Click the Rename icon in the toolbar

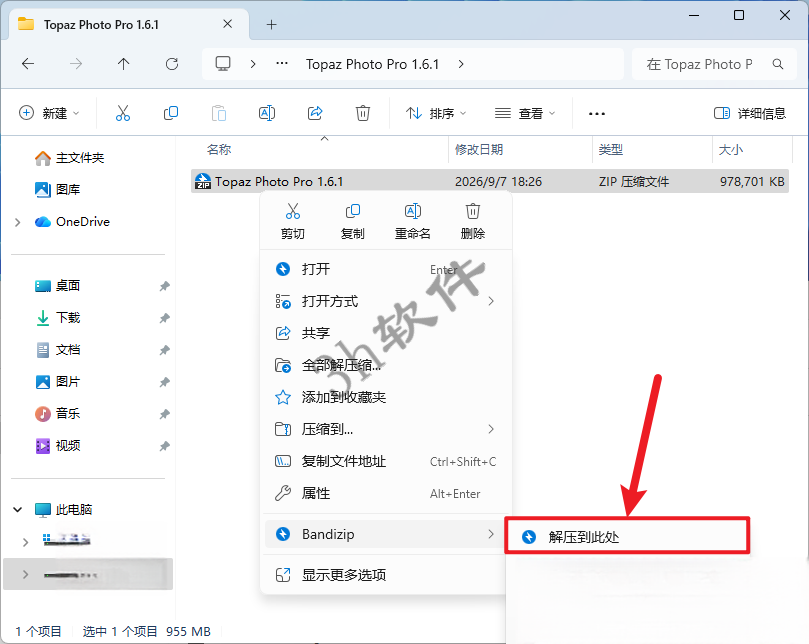click(x=267, y=113)
